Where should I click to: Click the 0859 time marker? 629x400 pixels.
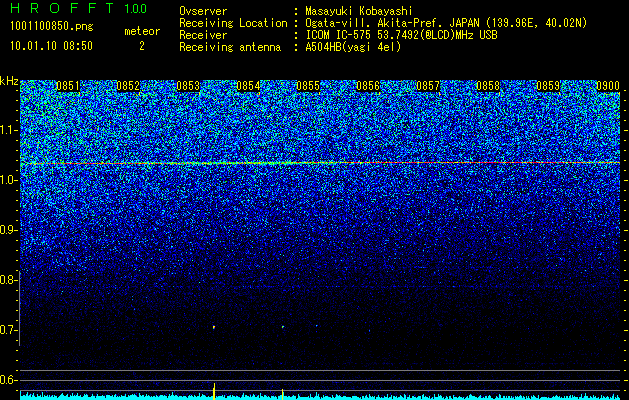click(548, 86)
